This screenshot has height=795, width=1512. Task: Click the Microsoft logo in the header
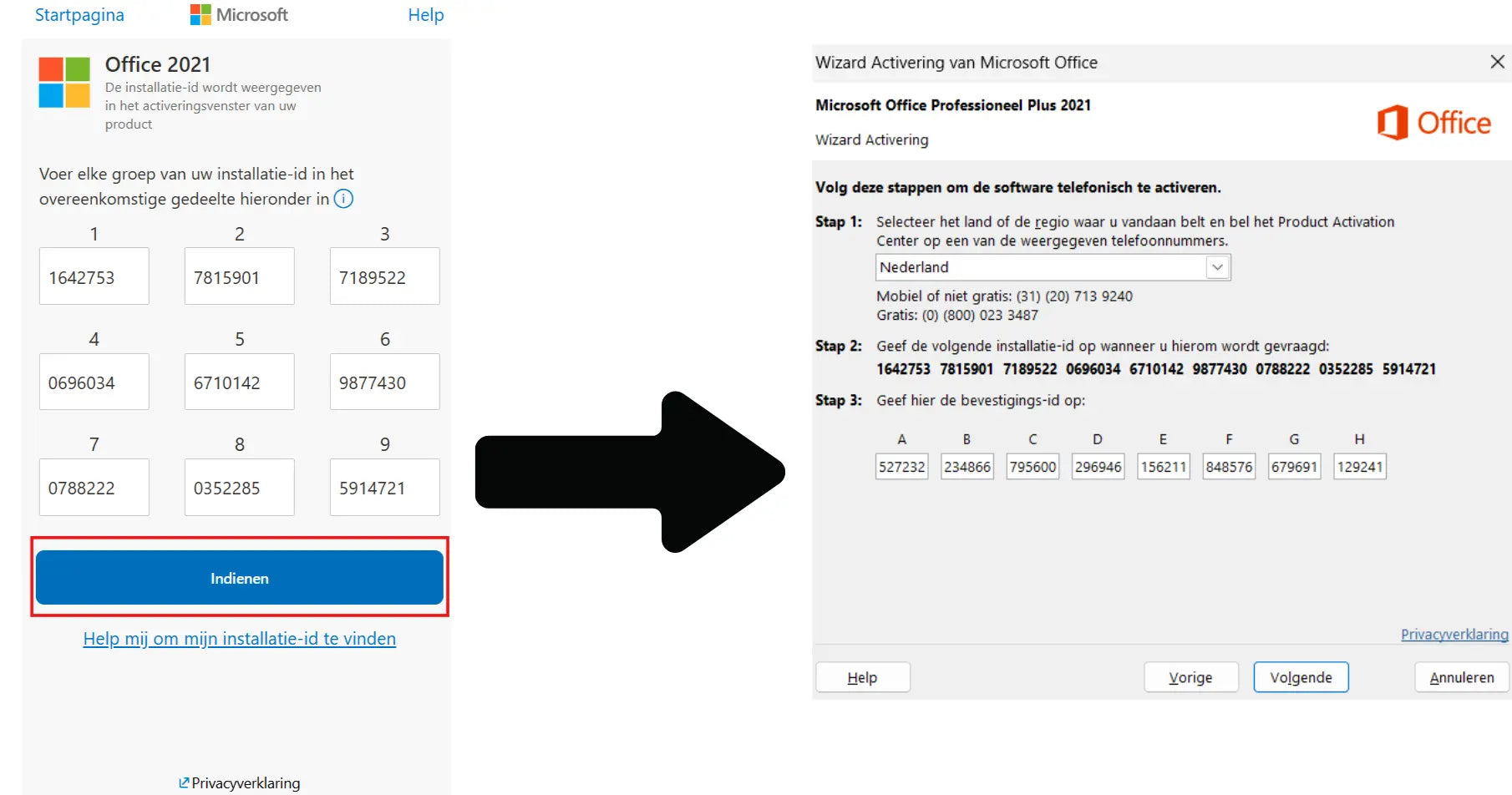(x=239, y=14)
